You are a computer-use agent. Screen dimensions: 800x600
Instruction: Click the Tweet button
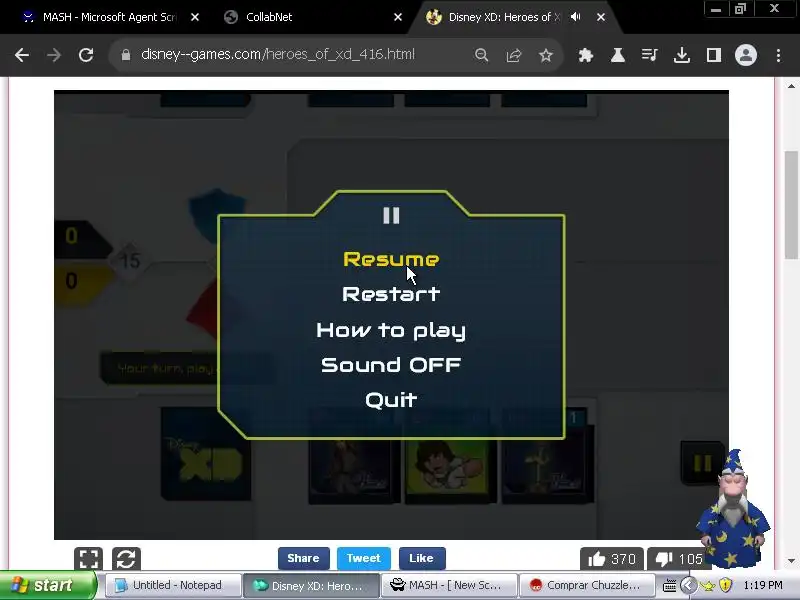tap(364, 558)
